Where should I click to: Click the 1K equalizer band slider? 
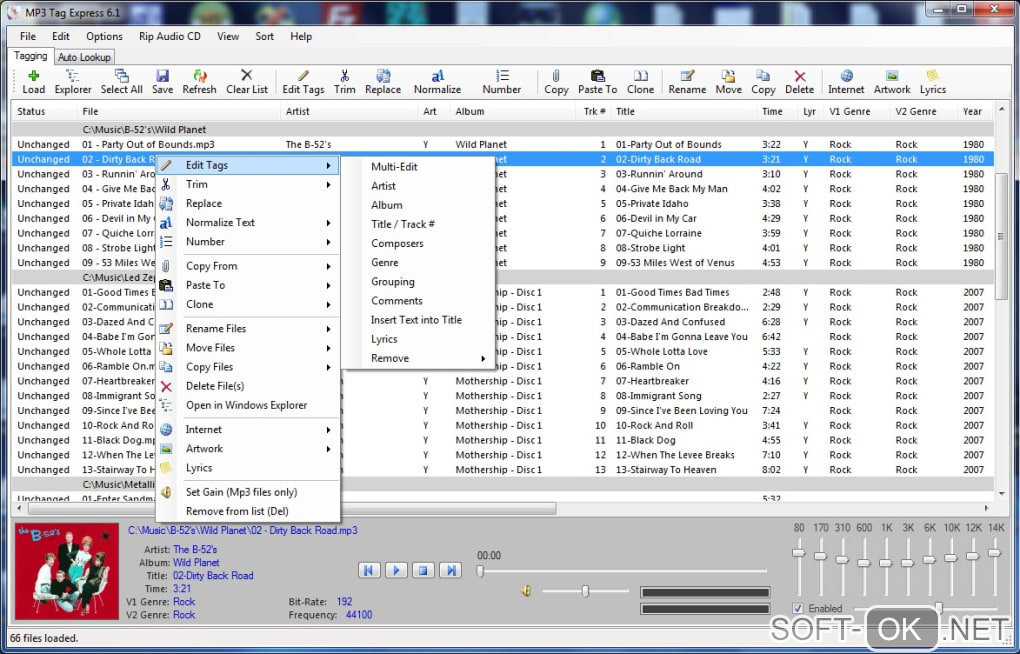click(x=886, y=562)
